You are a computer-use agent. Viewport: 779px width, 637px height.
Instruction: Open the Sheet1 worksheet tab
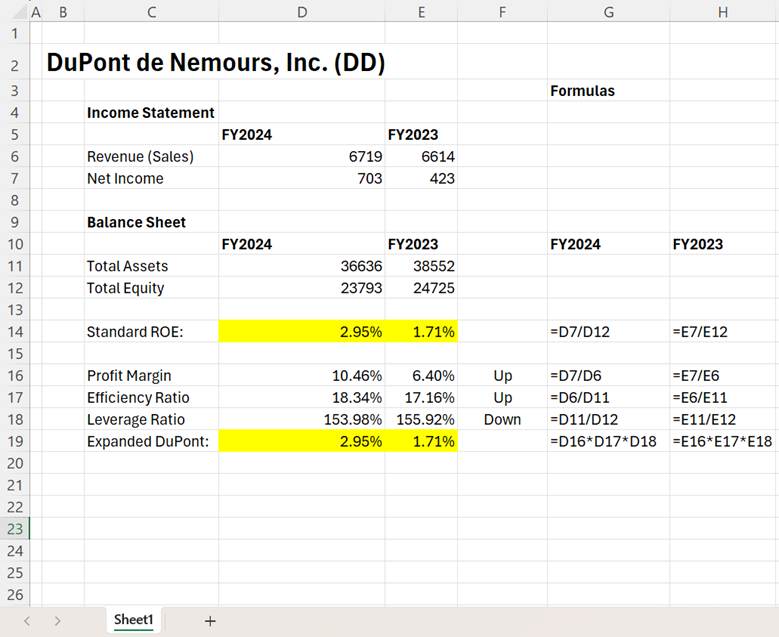pyautogui.click(x=134, y=620)
